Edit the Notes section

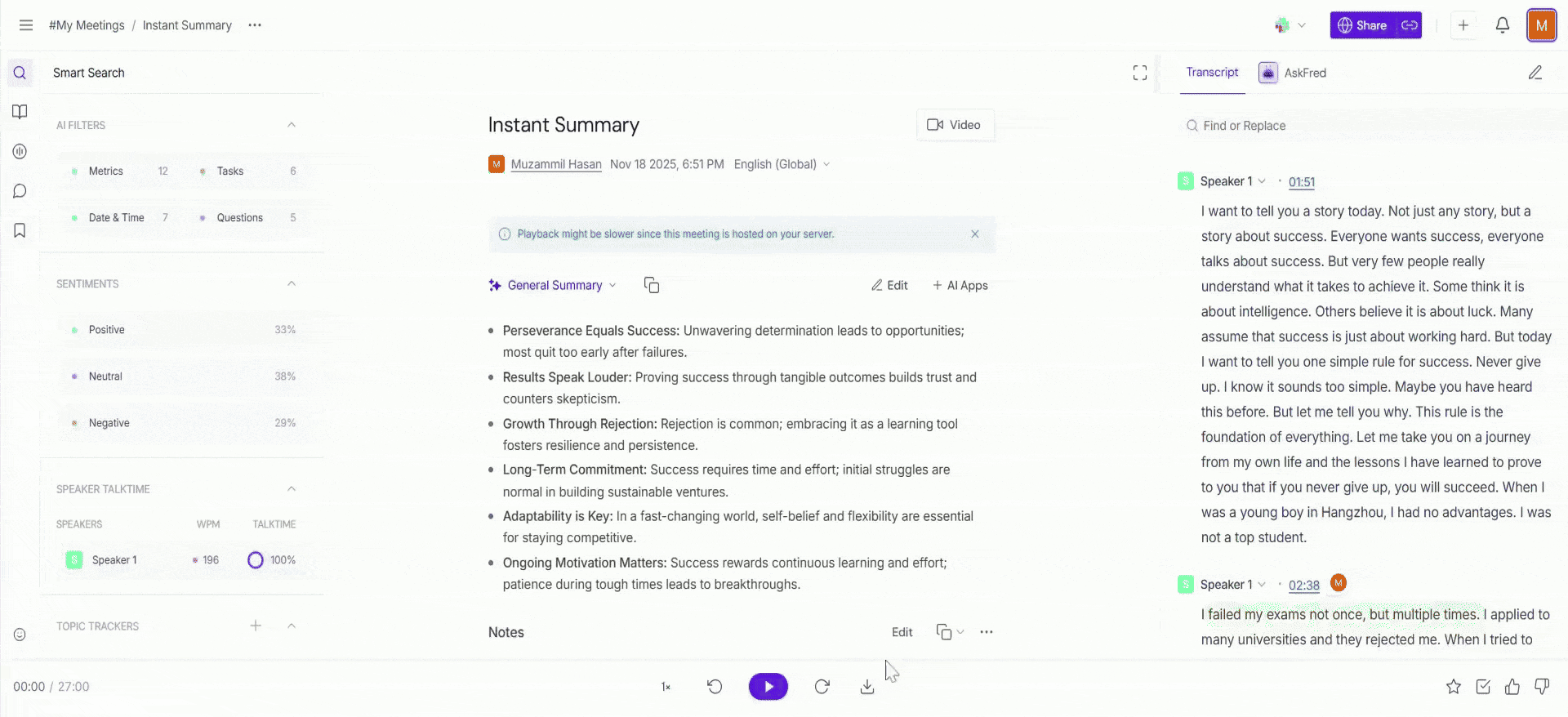902,632
